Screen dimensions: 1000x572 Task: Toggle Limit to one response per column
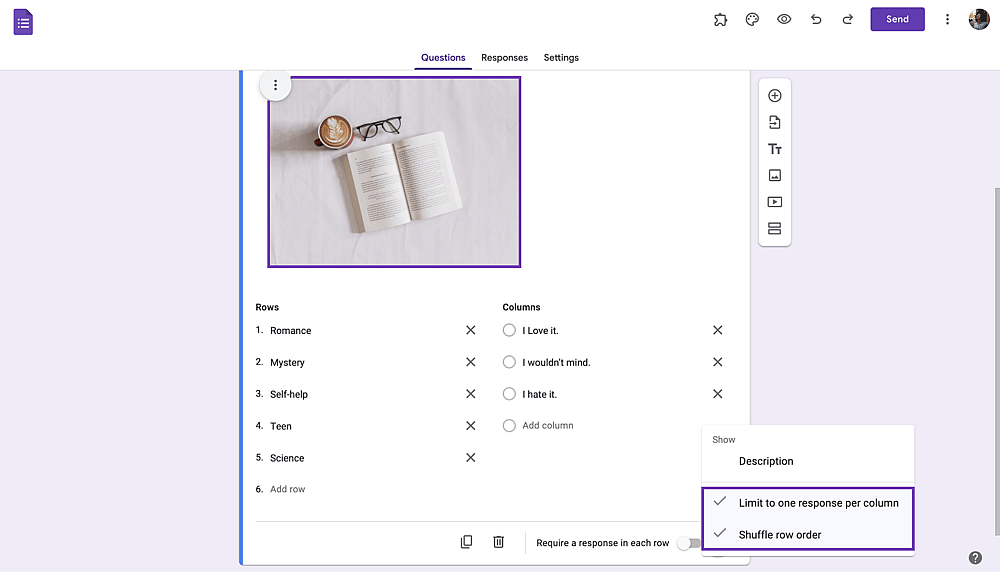click(x=807, y=503)
